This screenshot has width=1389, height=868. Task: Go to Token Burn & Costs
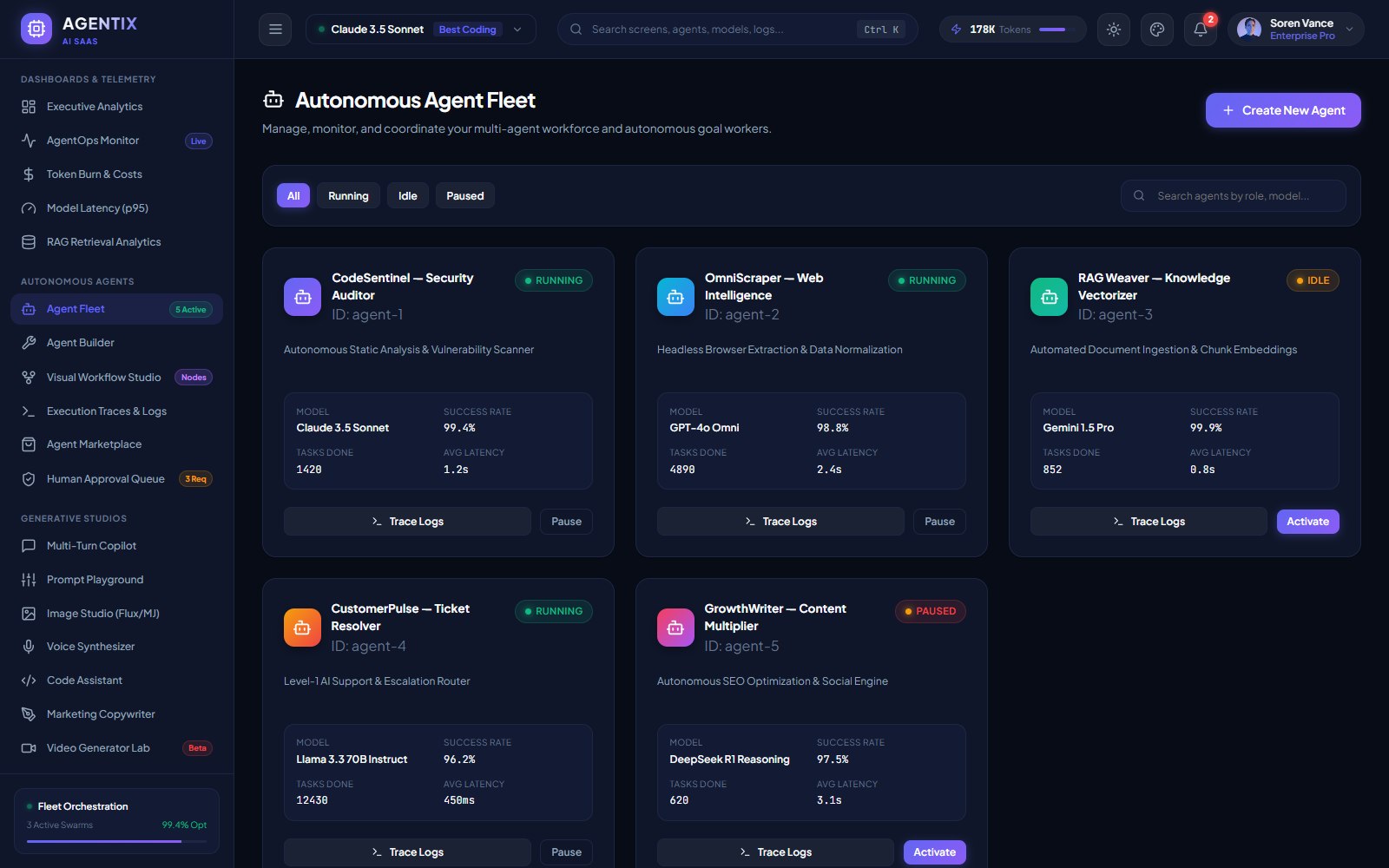coord(116,174)
